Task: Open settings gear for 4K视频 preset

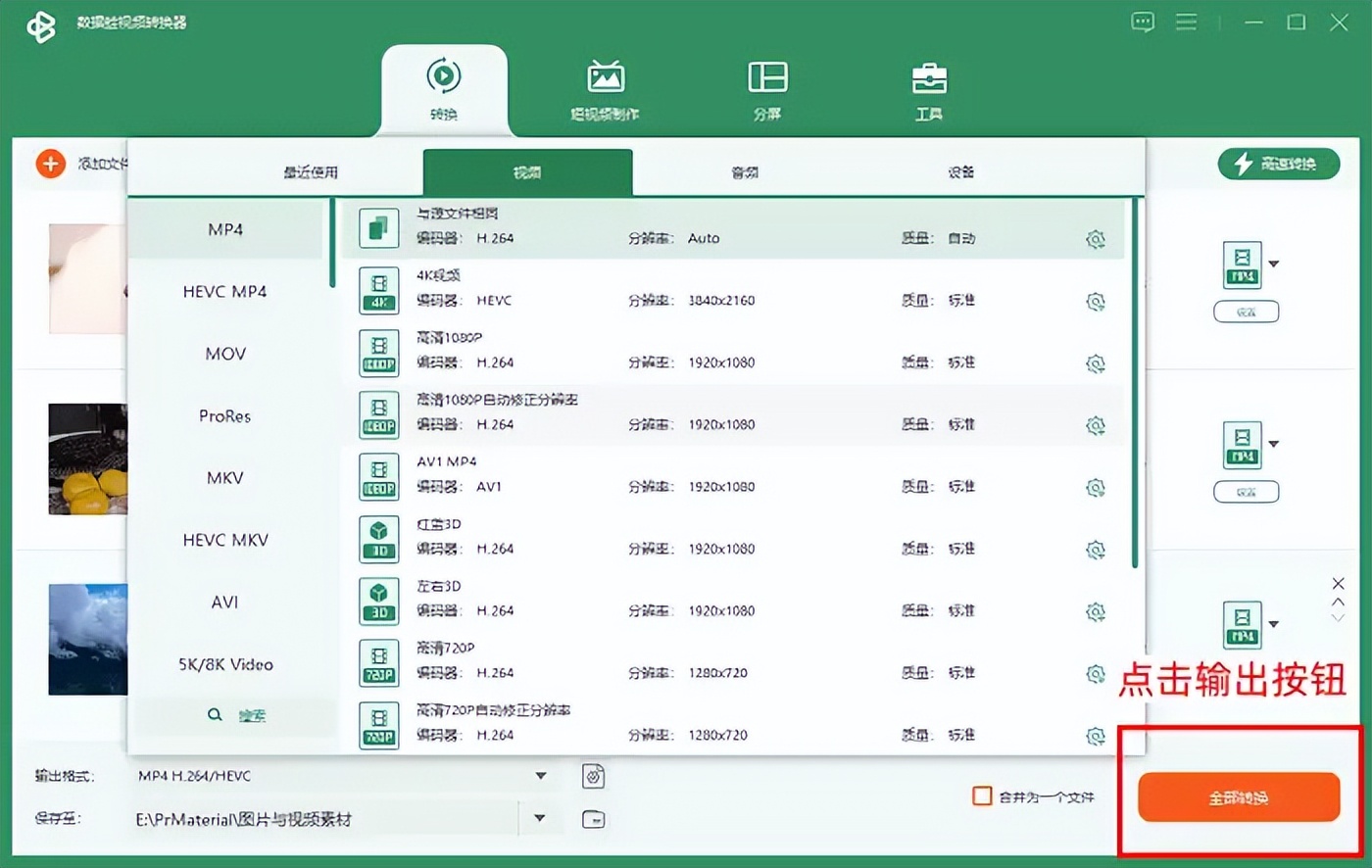Action: point(1096,301)
